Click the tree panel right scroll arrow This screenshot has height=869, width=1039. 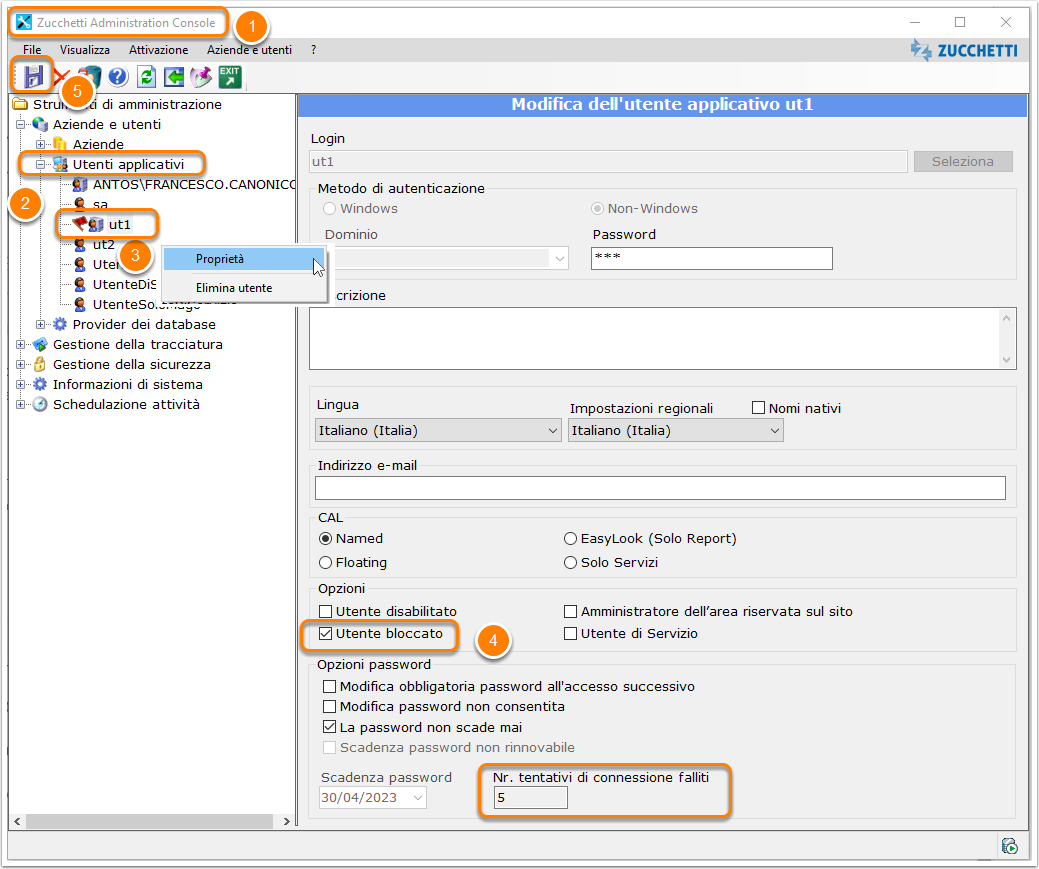286,821
